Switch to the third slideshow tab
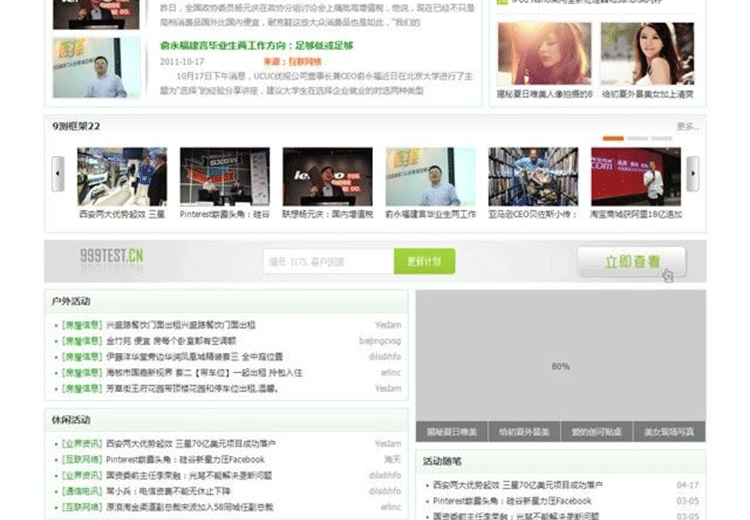Screen dimensions: 750x520 point(596,431)
